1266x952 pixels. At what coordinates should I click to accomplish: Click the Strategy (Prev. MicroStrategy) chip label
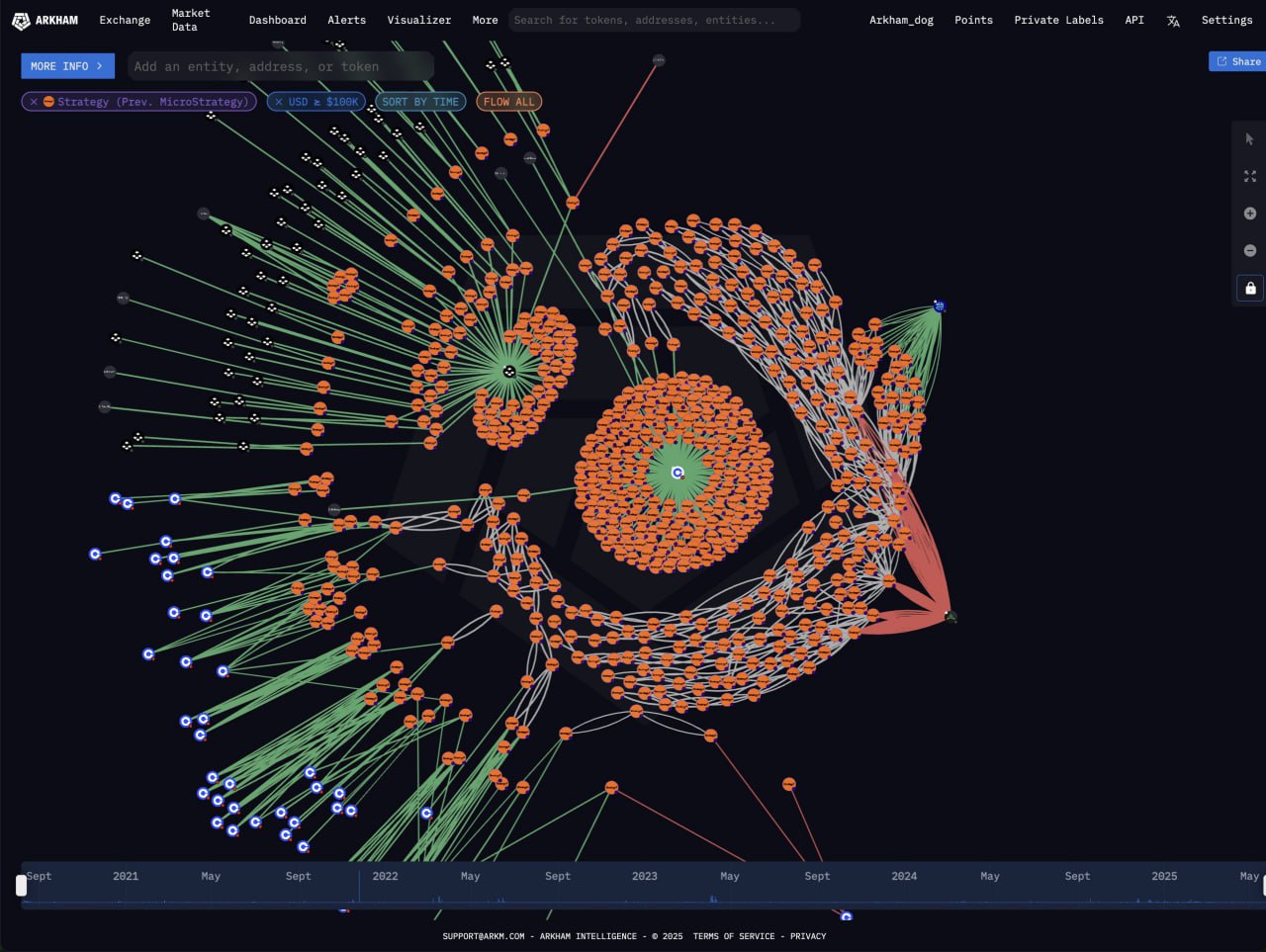[152, 102]
